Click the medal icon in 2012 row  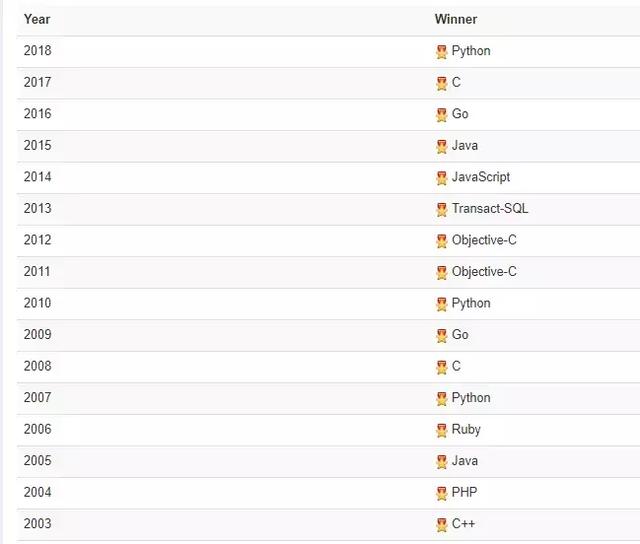442,241
